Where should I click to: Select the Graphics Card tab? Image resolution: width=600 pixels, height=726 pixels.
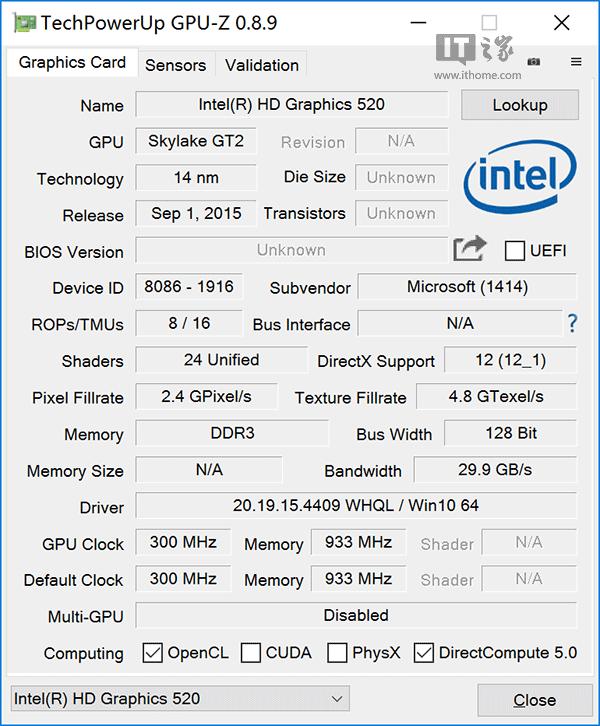pos(72,62)
